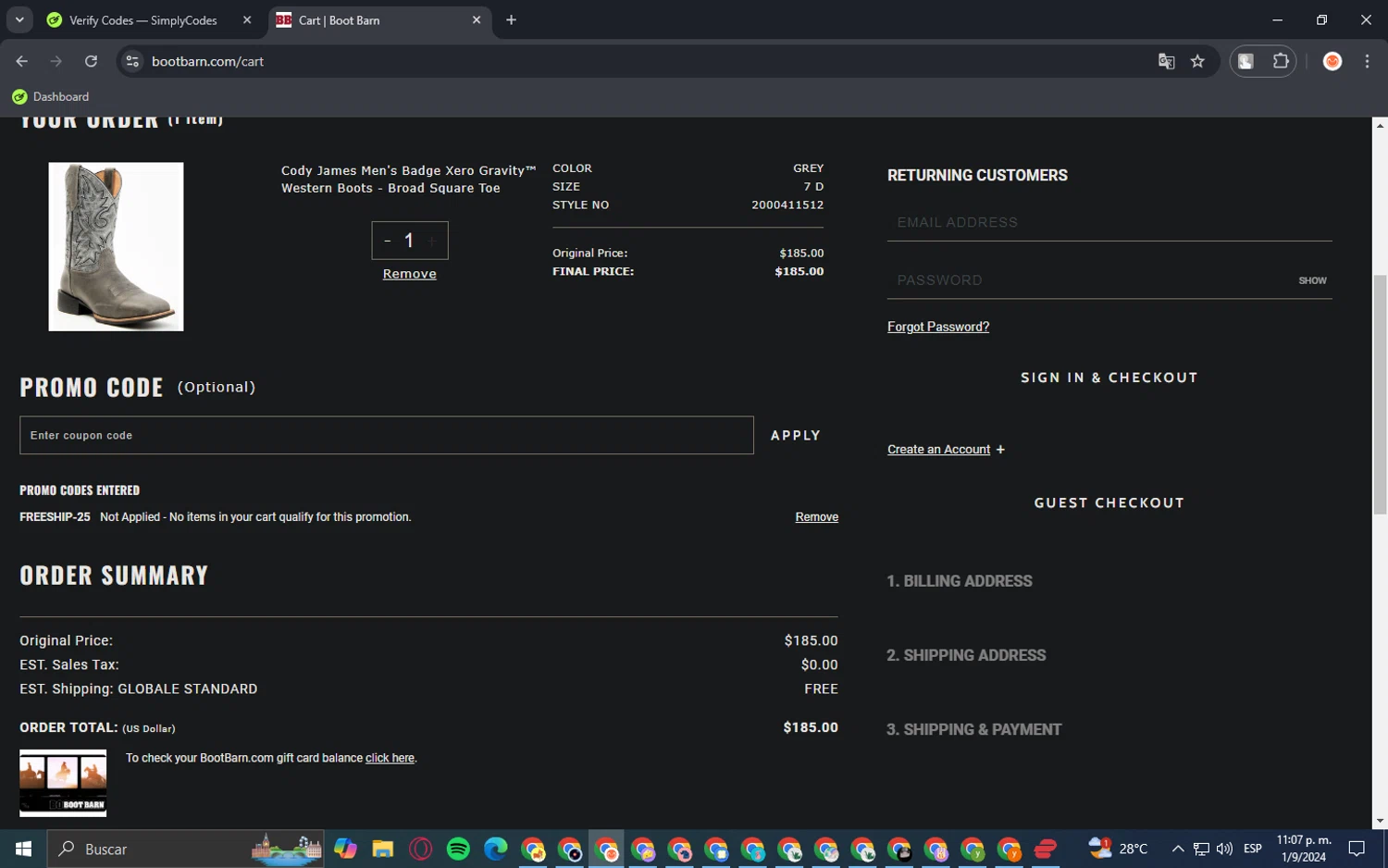
Task: Open the tab search dropdown arrow
Action: tap(19, 19)
